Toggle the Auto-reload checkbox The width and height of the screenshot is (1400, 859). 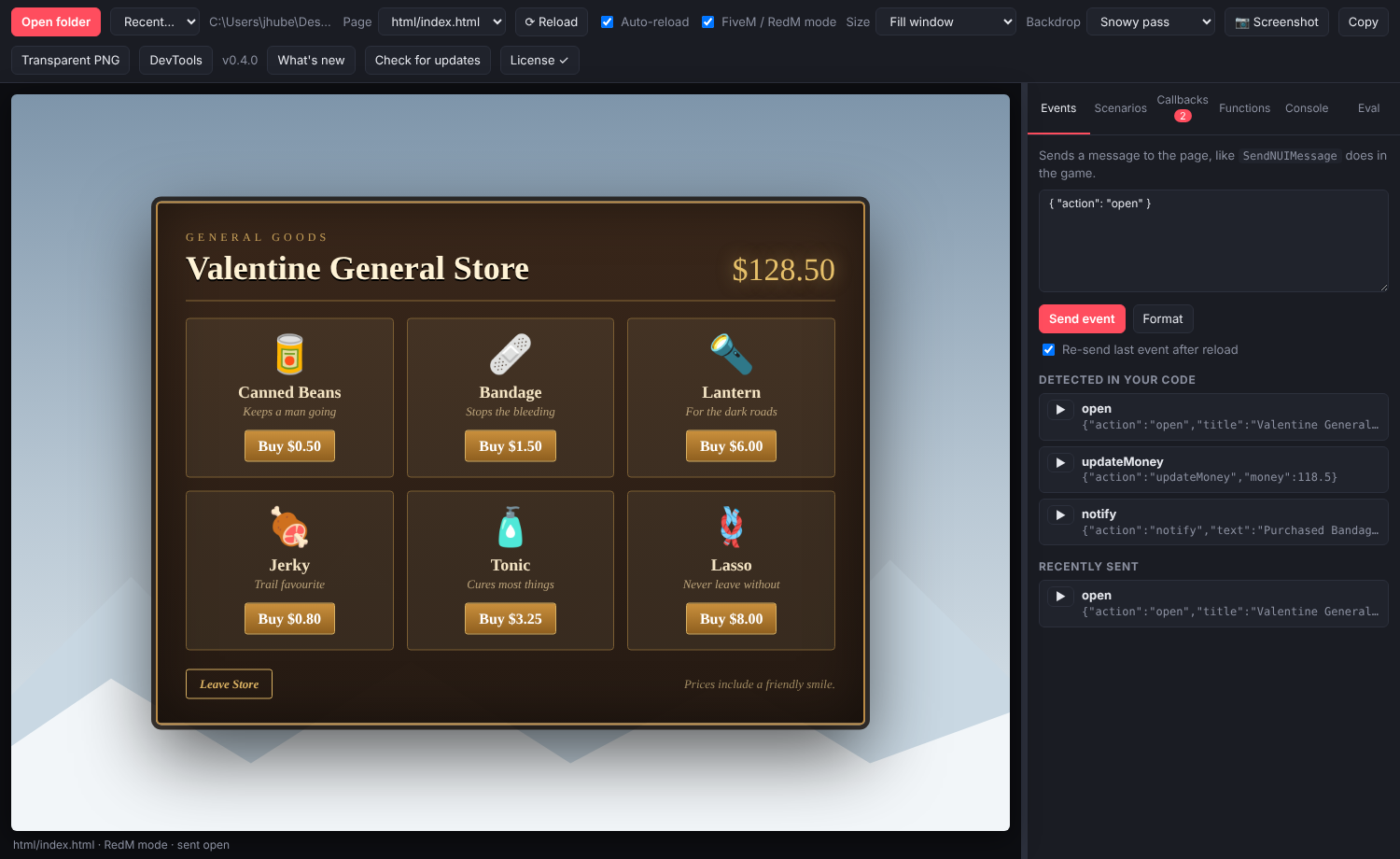click(608, 21)
